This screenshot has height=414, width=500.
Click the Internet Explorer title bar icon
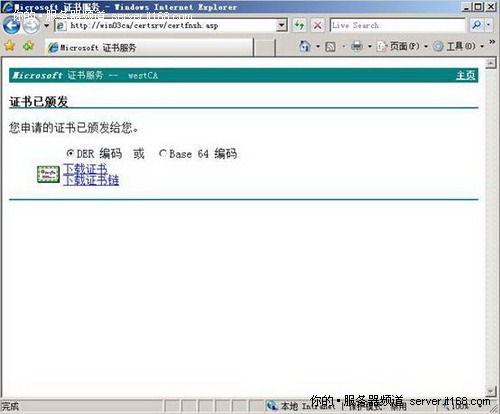(x=7, y=7)
